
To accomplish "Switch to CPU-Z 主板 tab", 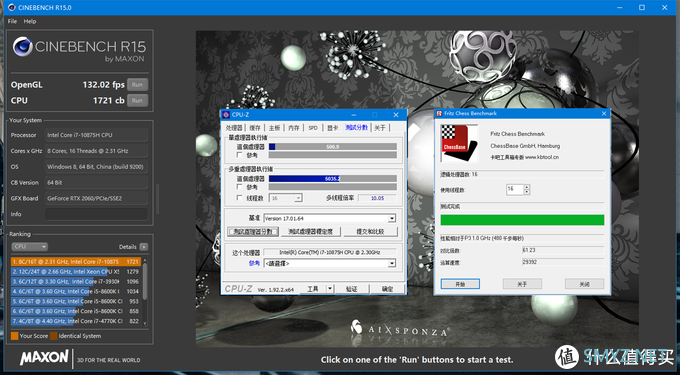I will [x=275, y=128].
